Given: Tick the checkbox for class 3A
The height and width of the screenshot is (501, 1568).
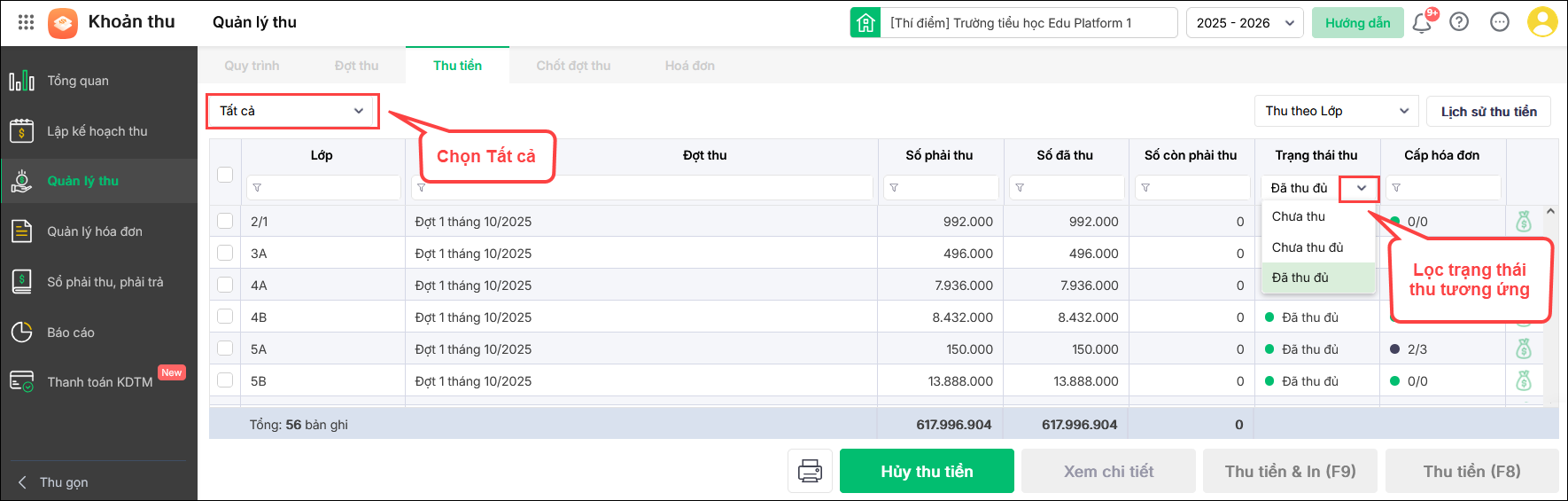Looking at the screenshot, I should [225, 254].
